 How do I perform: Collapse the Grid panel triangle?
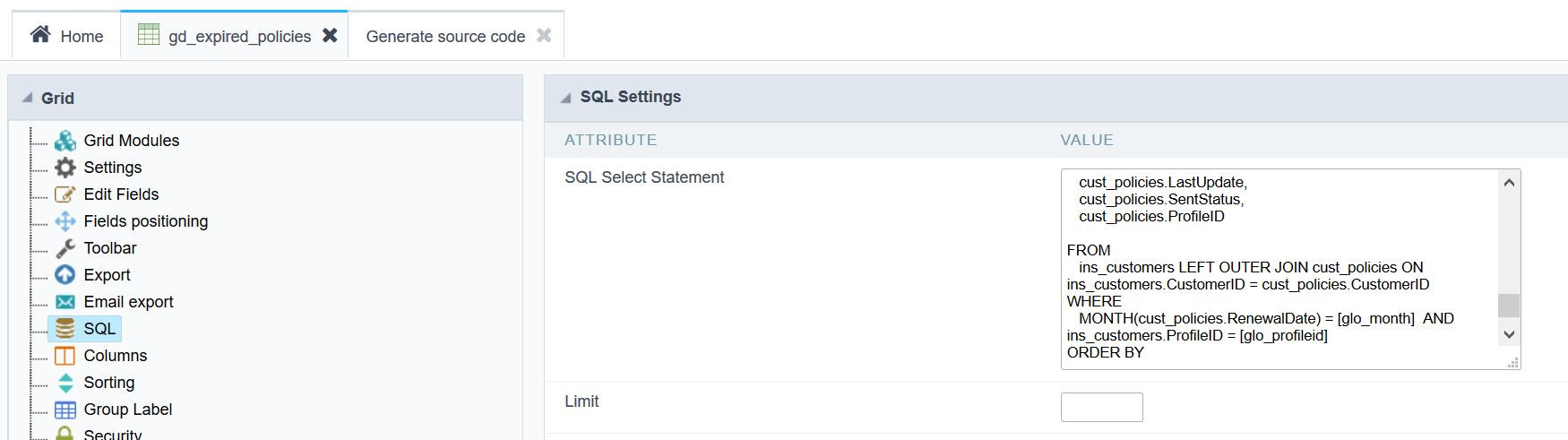pyautogui.click(x=27, y=98)
